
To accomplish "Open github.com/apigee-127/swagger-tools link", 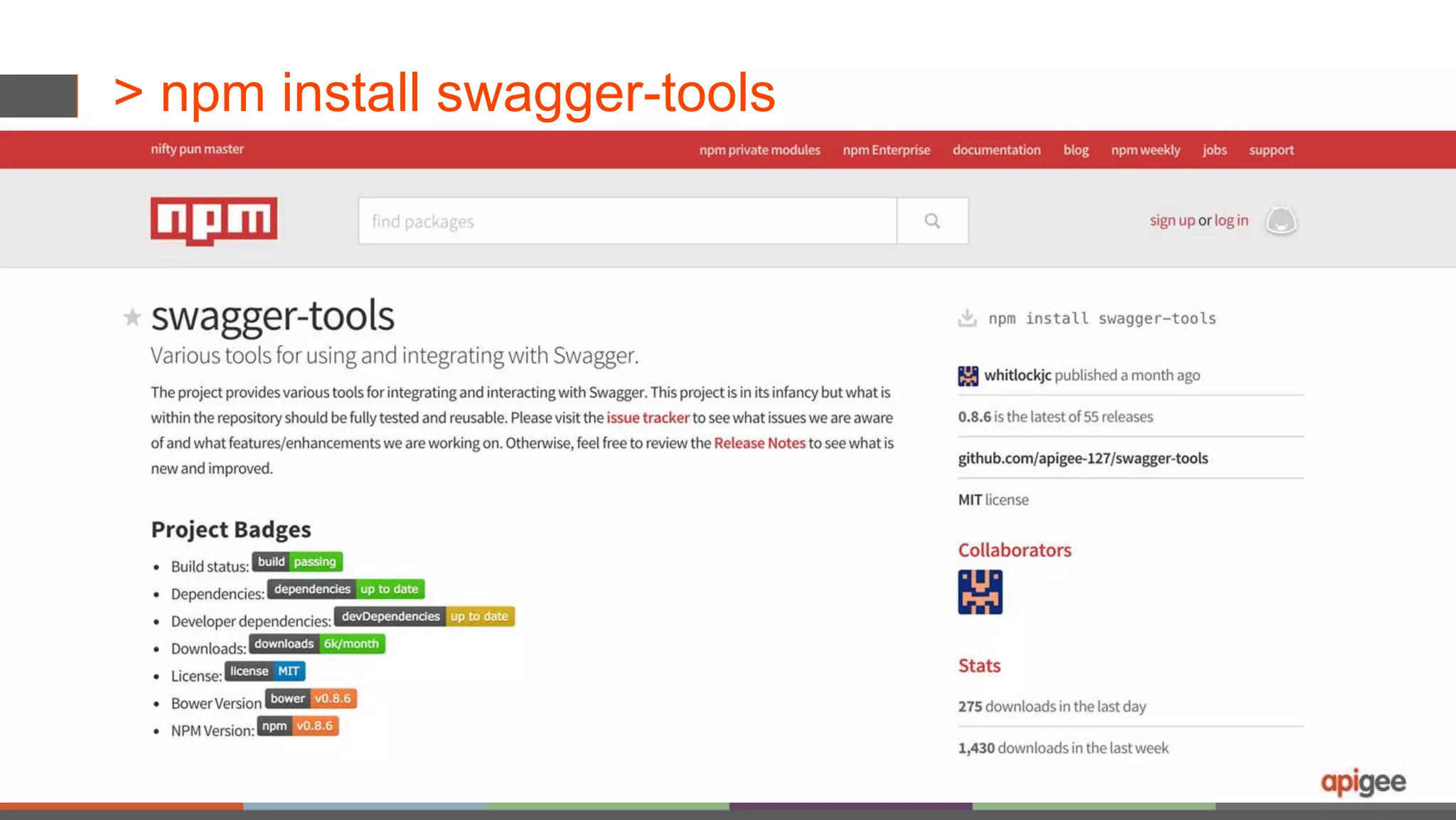I will pyautogui.click(x=1083, y=458).
